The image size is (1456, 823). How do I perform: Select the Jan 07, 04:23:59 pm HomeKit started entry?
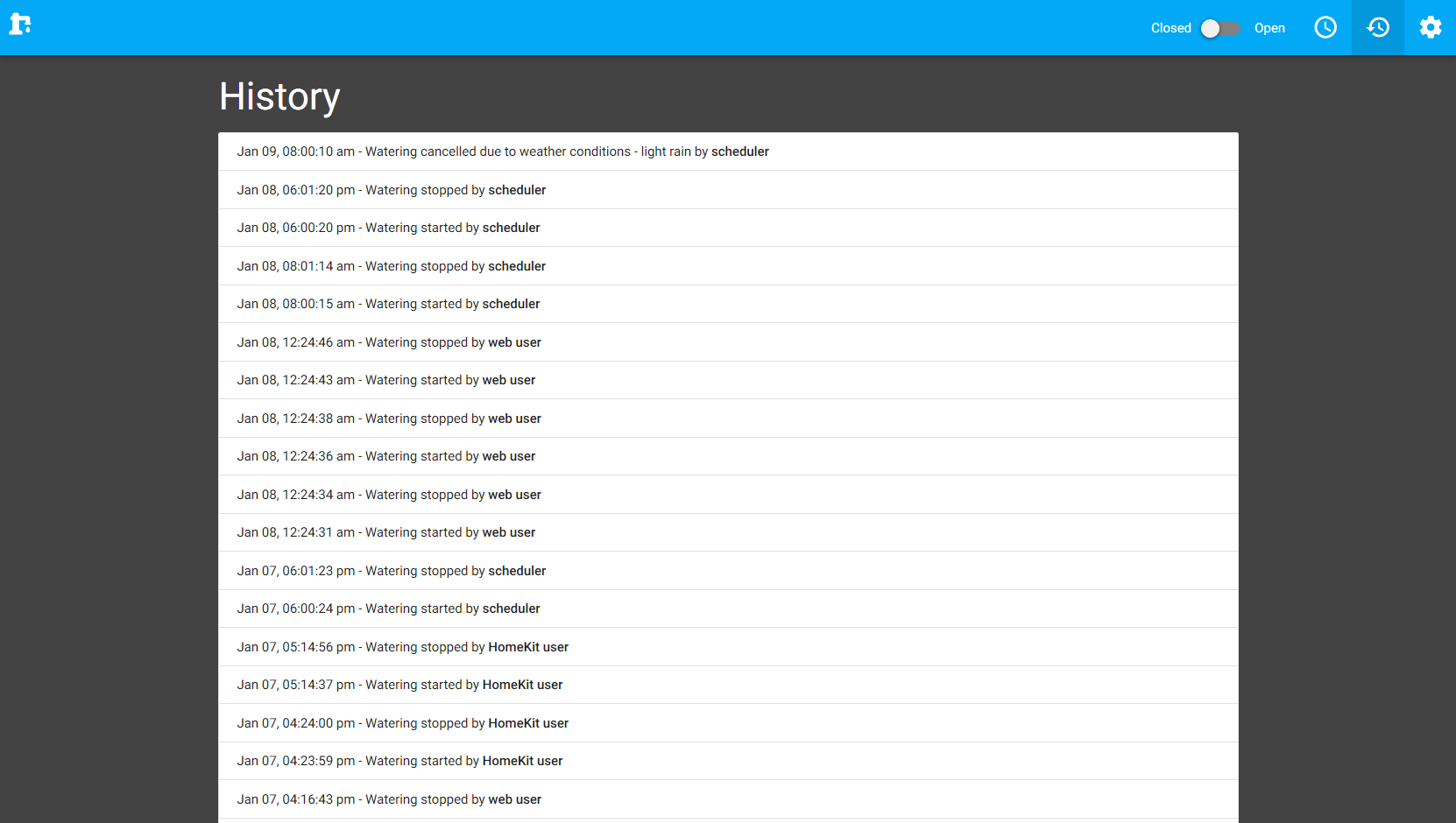[728, 761]
